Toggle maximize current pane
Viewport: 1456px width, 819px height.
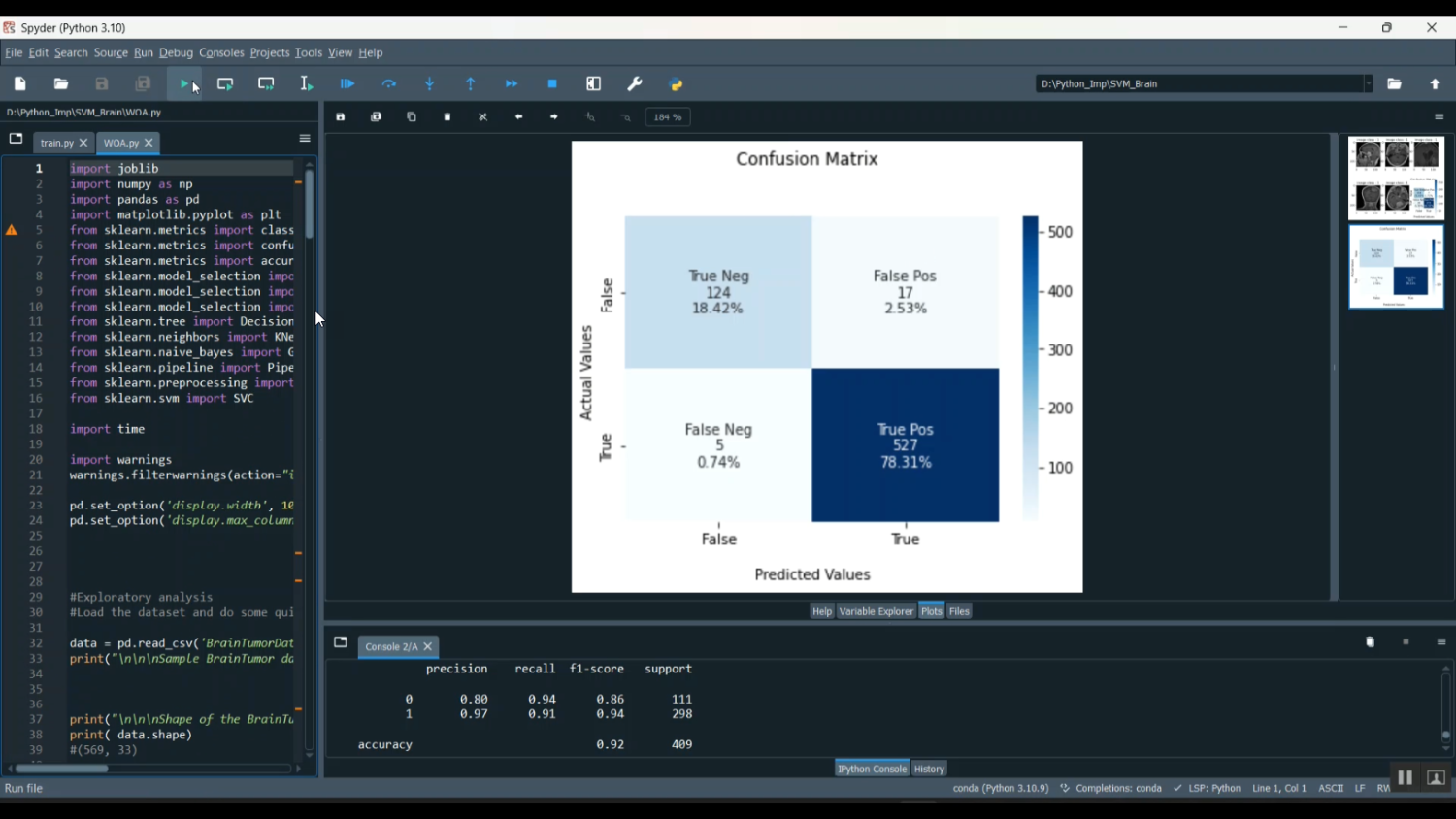coord(594,84)
